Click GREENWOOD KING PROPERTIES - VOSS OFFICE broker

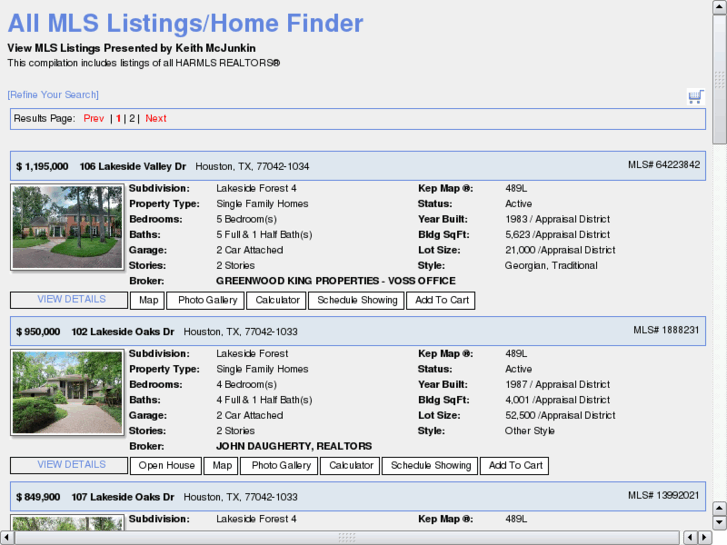[336, 281]
